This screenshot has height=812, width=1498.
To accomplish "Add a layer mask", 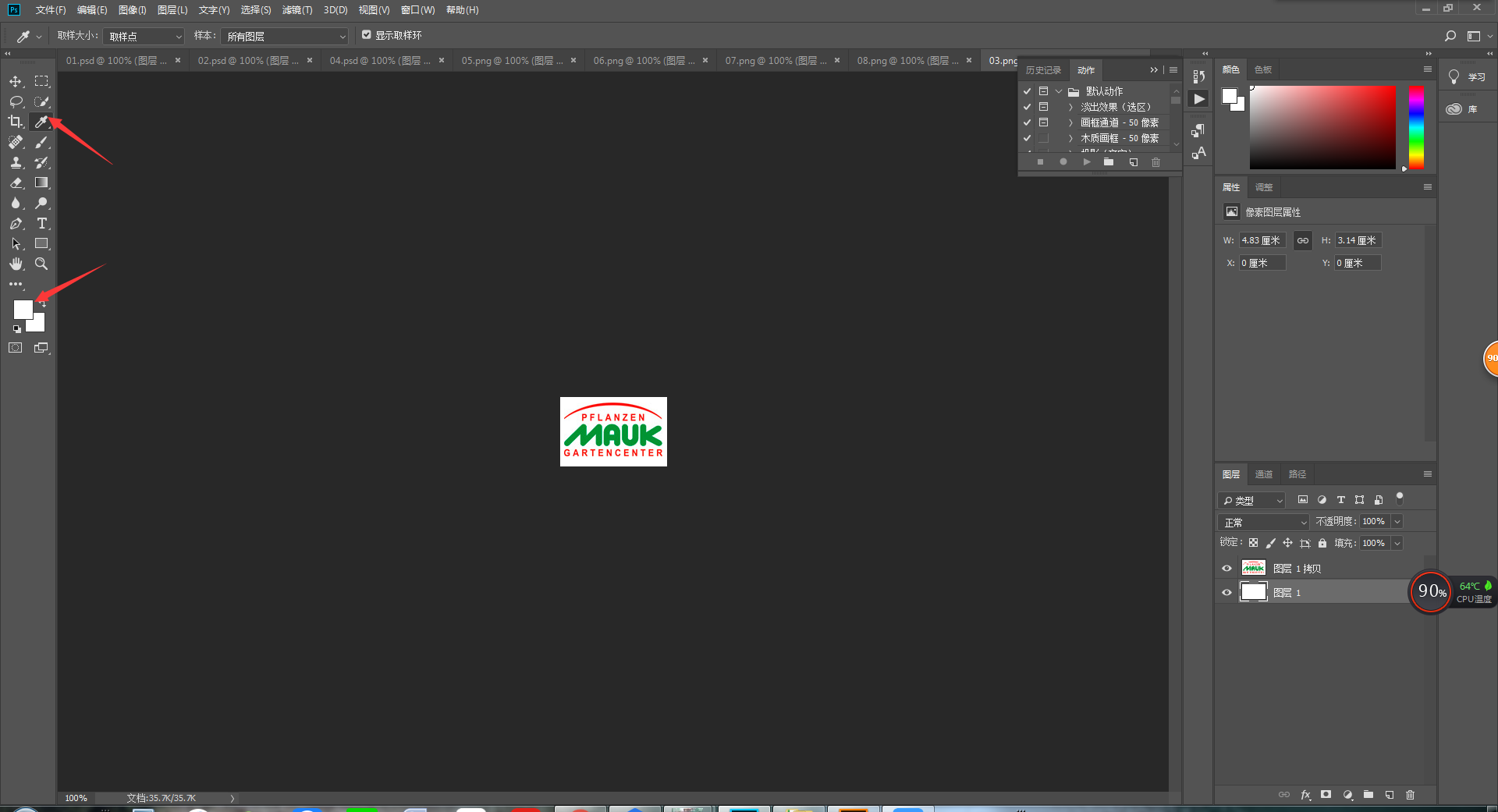I will [1326, 795].
